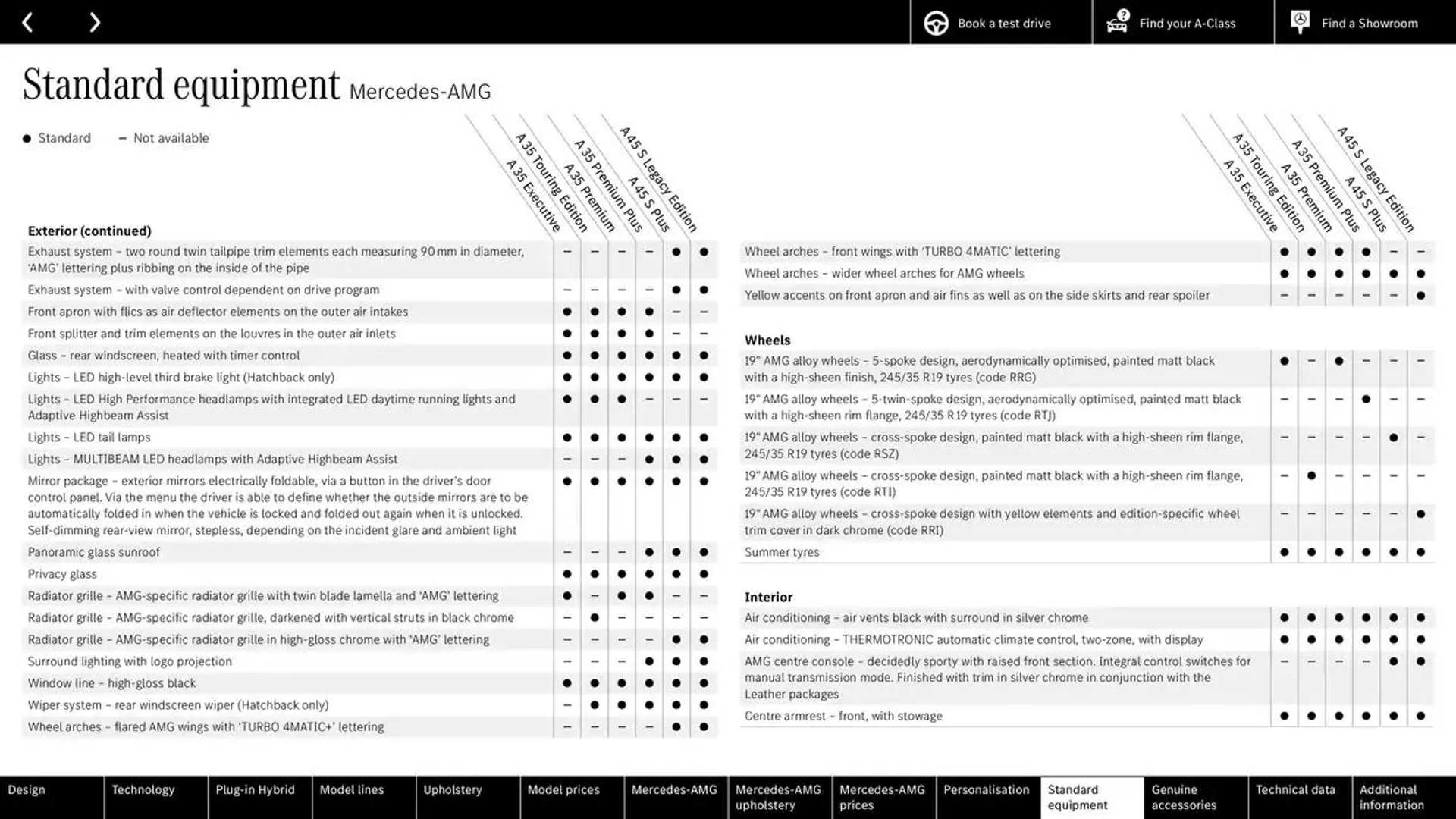The width and height of the screenshot is (1456, 819).
Task: Navigate to the next page using right arrow
Action: [x=95, y=22]
